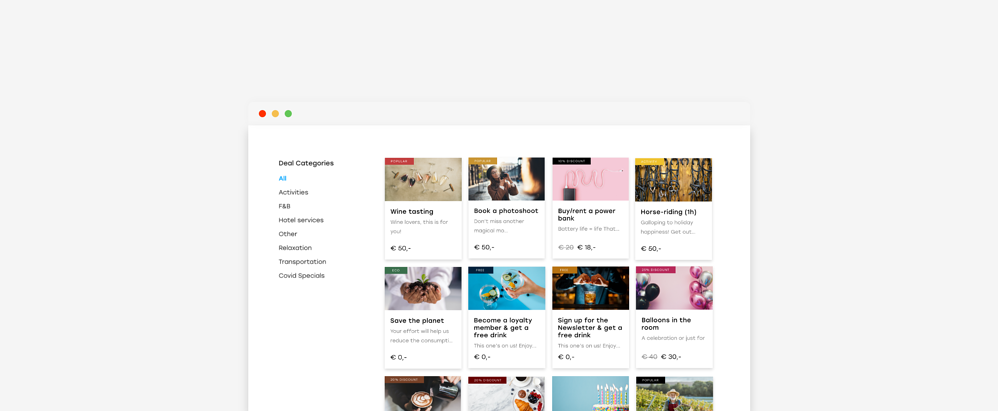998x411 pixels.
Task: Click the Deal Categories heading
Action: pos(306,164)
